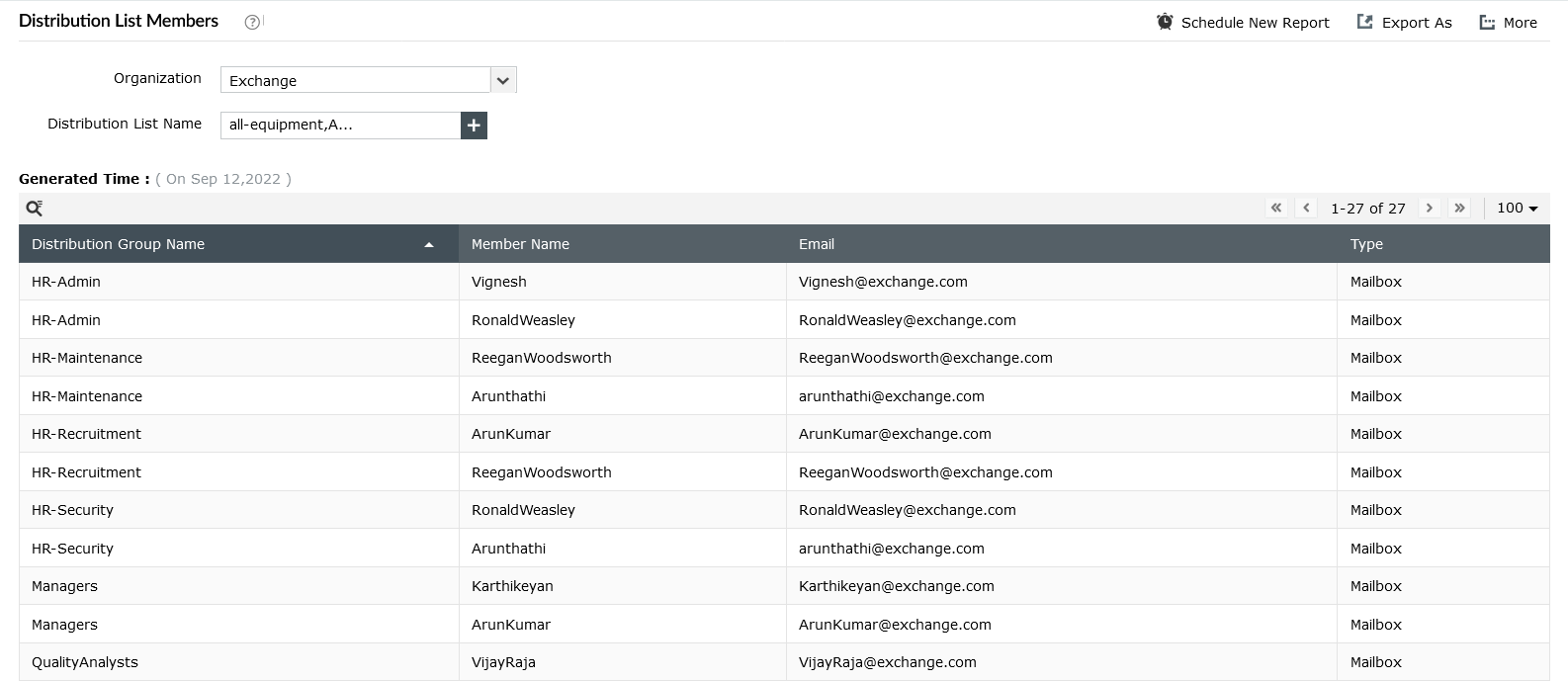Open the table search icon
The image size is (1568, 681).
point(35,208)
